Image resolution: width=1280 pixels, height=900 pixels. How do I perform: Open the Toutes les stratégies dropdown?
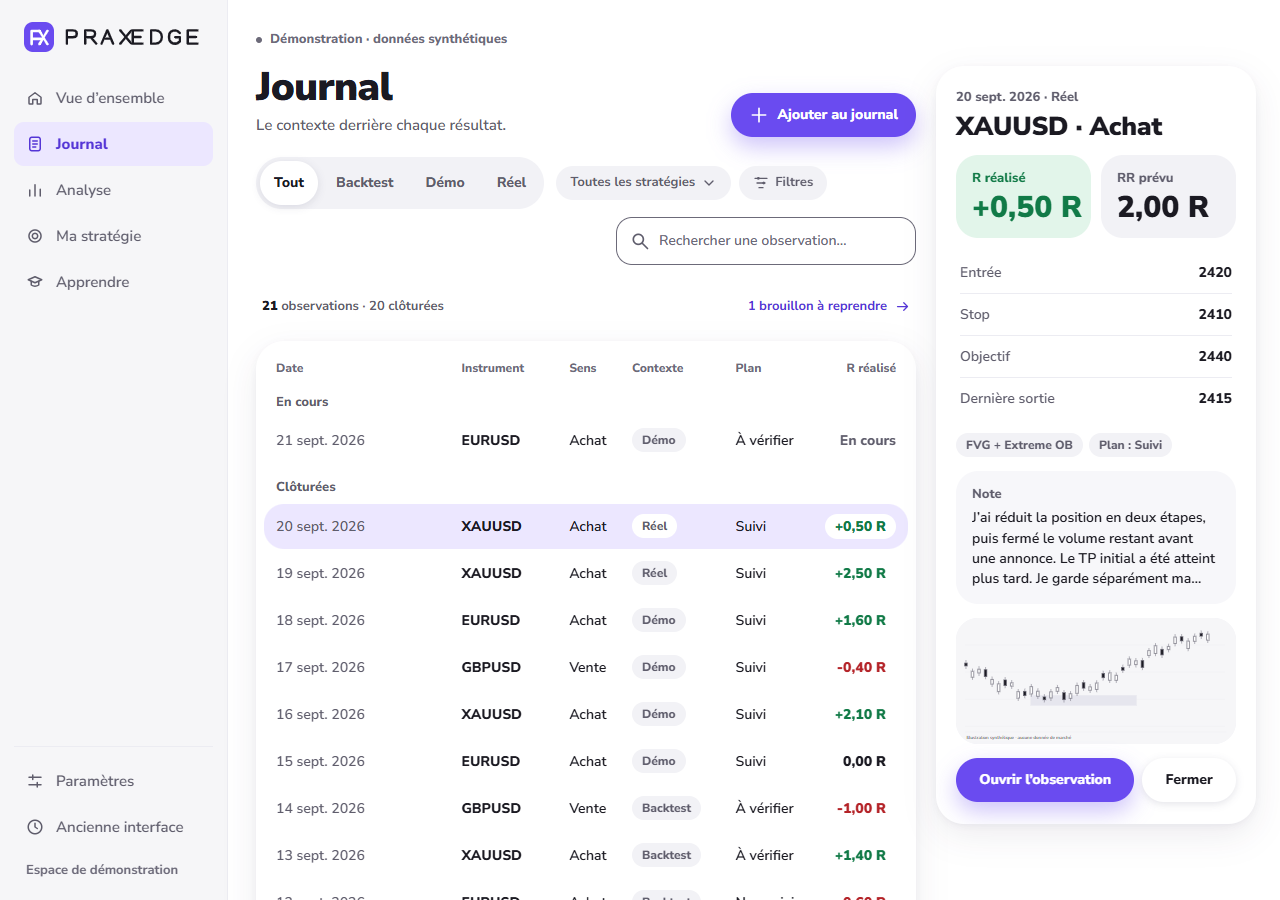pyautogui.click(x=643, y=182)
